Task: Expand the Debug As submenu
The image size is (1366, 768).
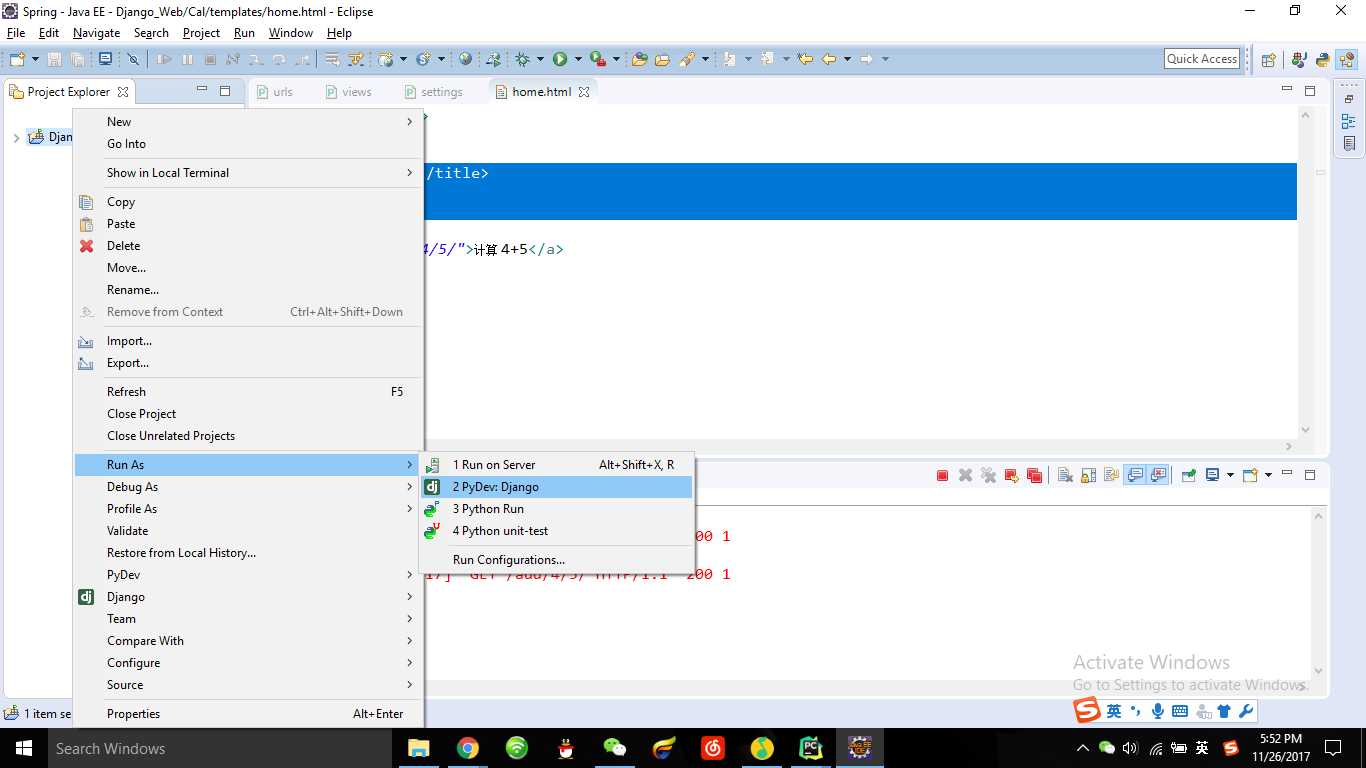Action: 249,487
